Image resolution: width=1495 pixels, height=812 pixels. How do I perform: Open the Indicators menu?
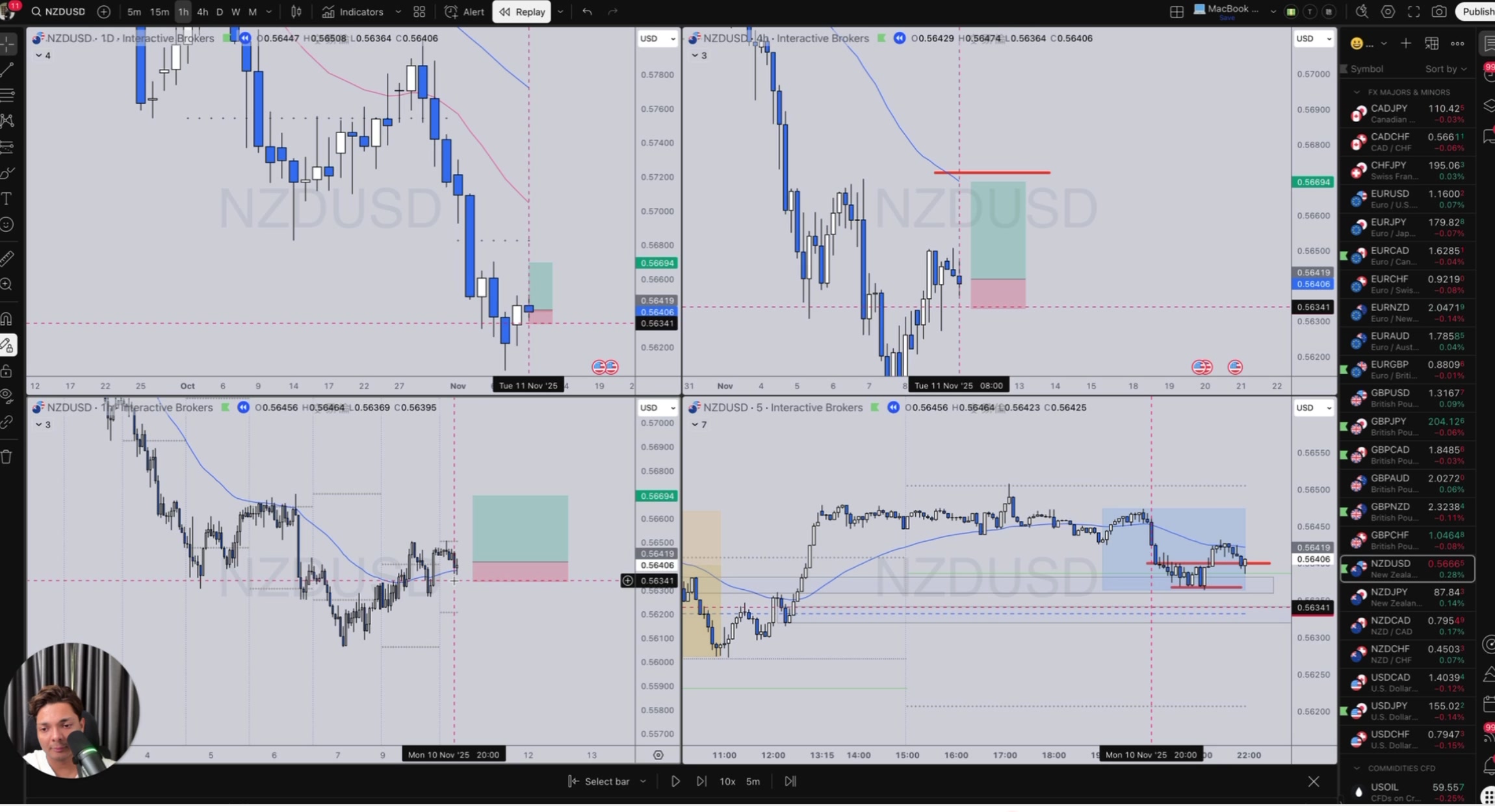coord(353,12)
